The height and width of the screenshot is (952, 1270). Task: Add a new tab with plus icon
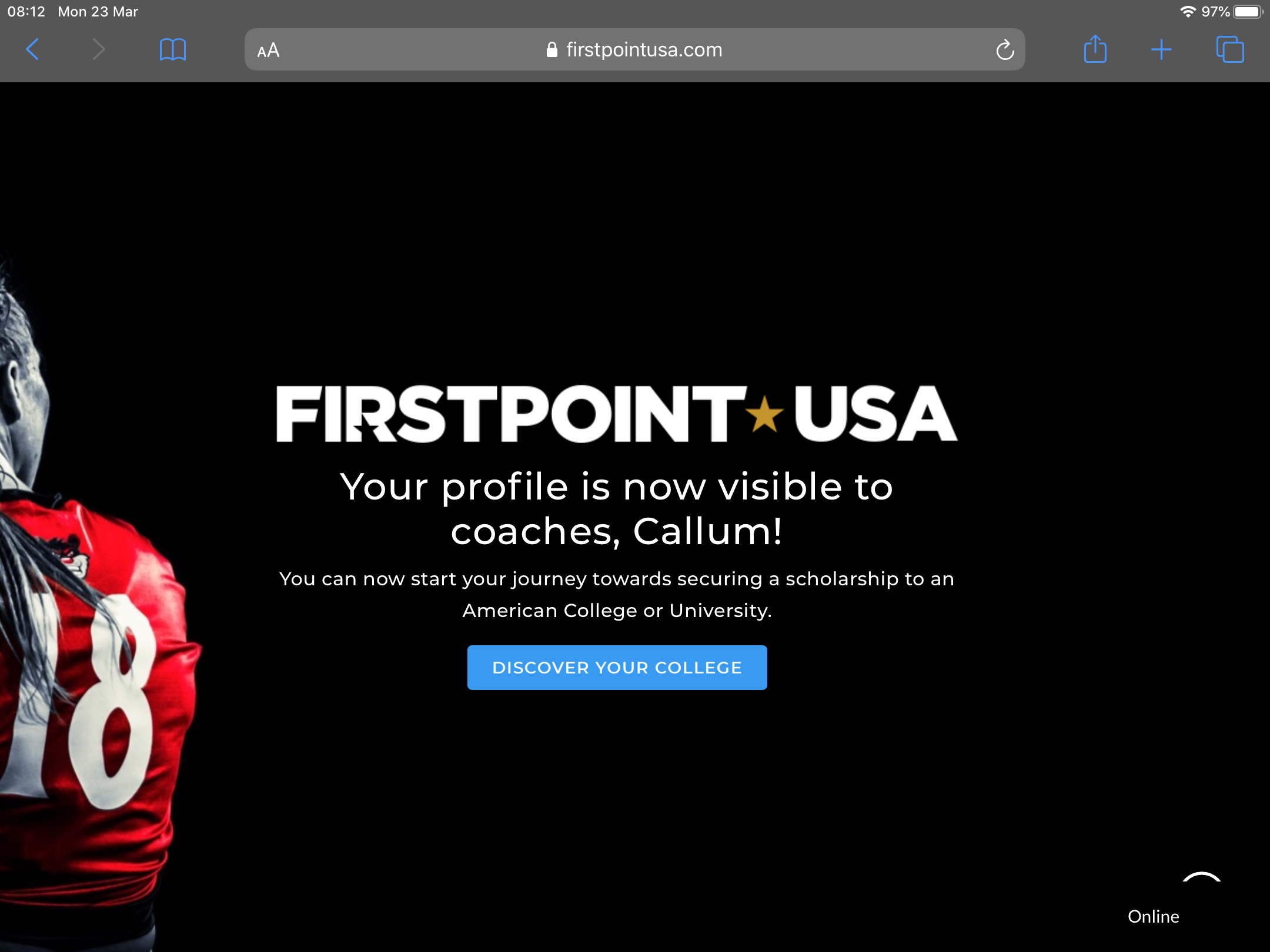click(1161, 49)
